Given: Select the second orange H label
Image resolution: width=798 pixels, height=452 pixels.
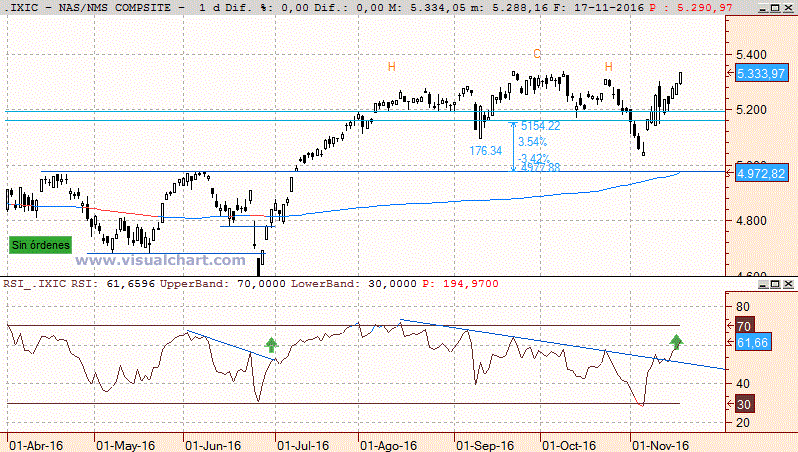Looking at the screenshot, I should click(609, 67).
